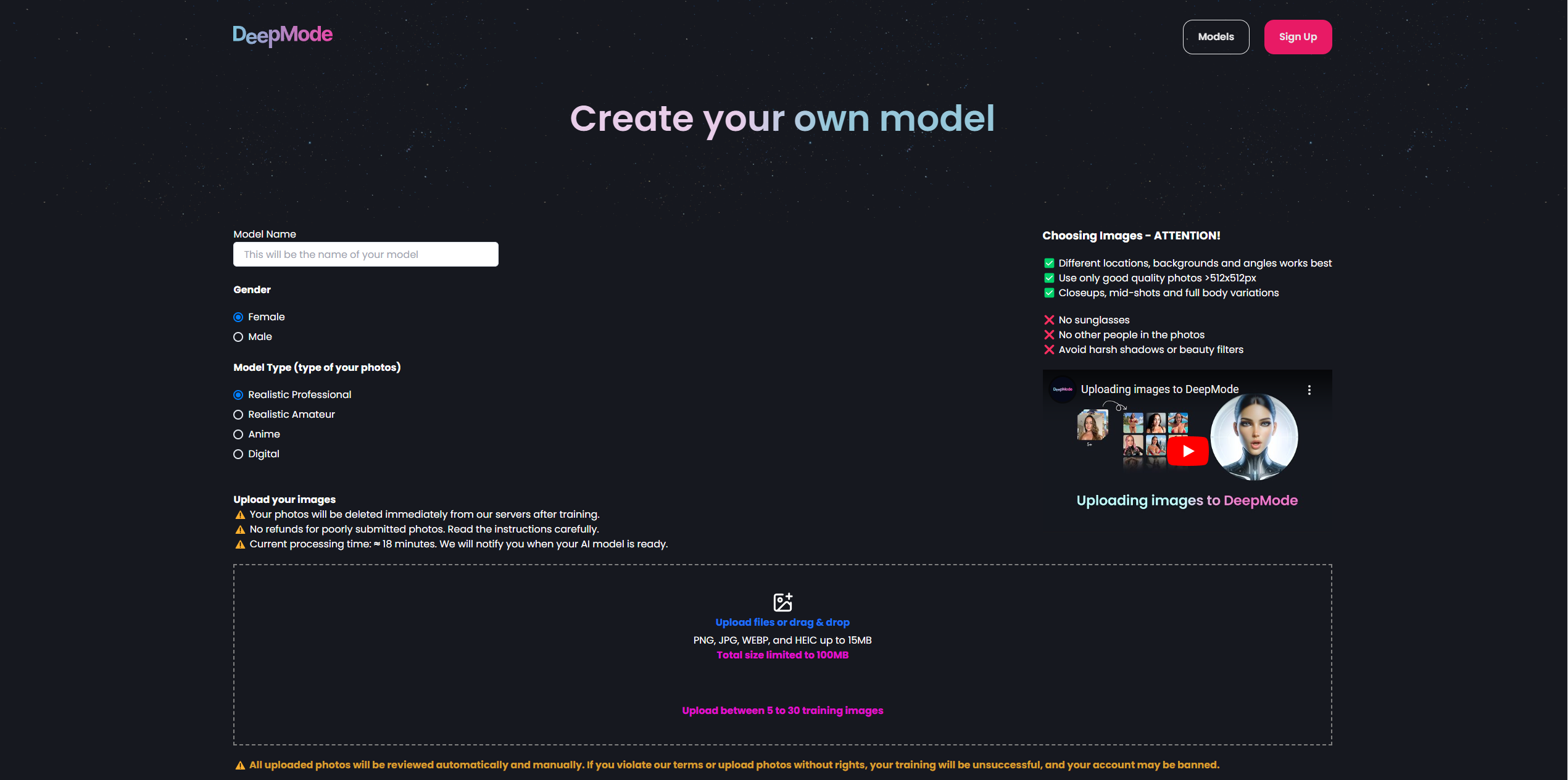1568x780 pixels.
Task: Select the Male gender radio button
Action: click(x=238, y=336)
